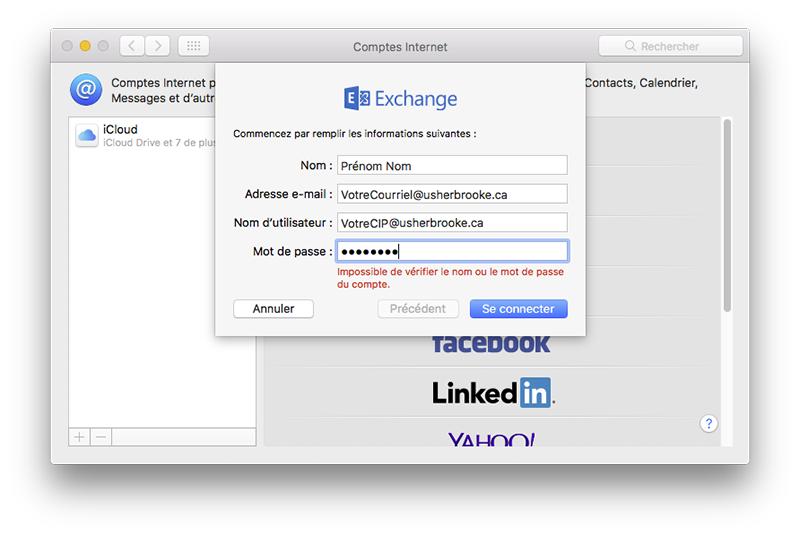Click the plus button to add account
This screenshot has width=800, height=536.
(x=80, y=437)
